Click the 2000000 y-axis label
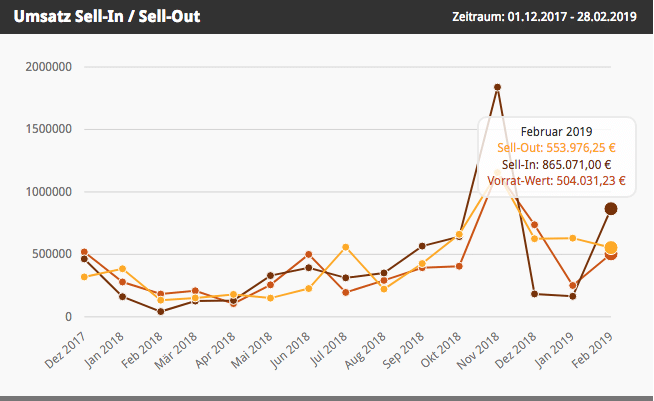 (49, 67)
